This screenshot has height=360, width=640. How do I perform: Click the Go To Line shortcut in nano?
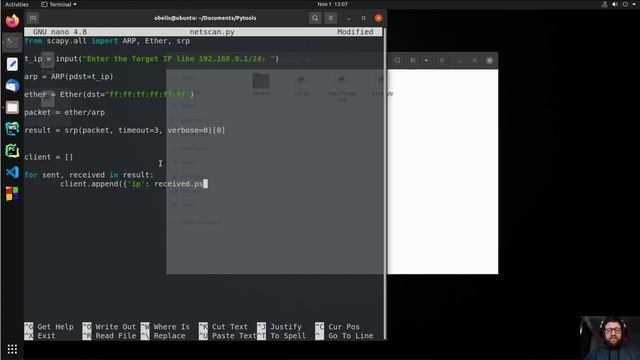pos(344,336)
